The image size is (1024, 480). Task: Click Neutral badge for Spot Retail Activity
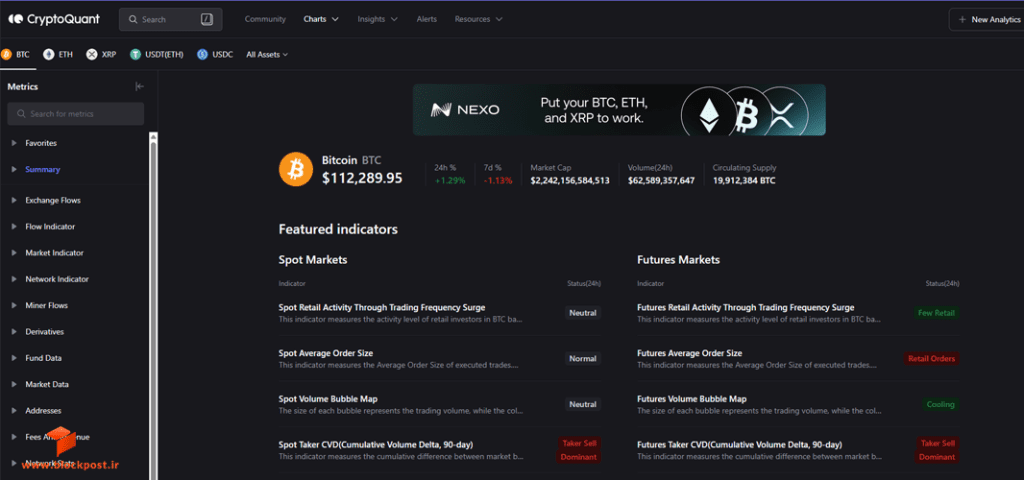(x=583, y=313)
